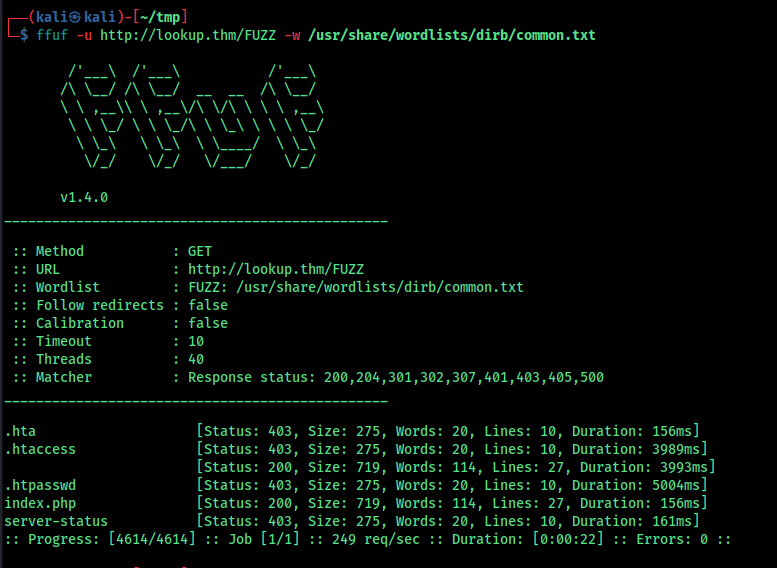
Task: Click the Matcher response status list
Action: pos(396,378)
